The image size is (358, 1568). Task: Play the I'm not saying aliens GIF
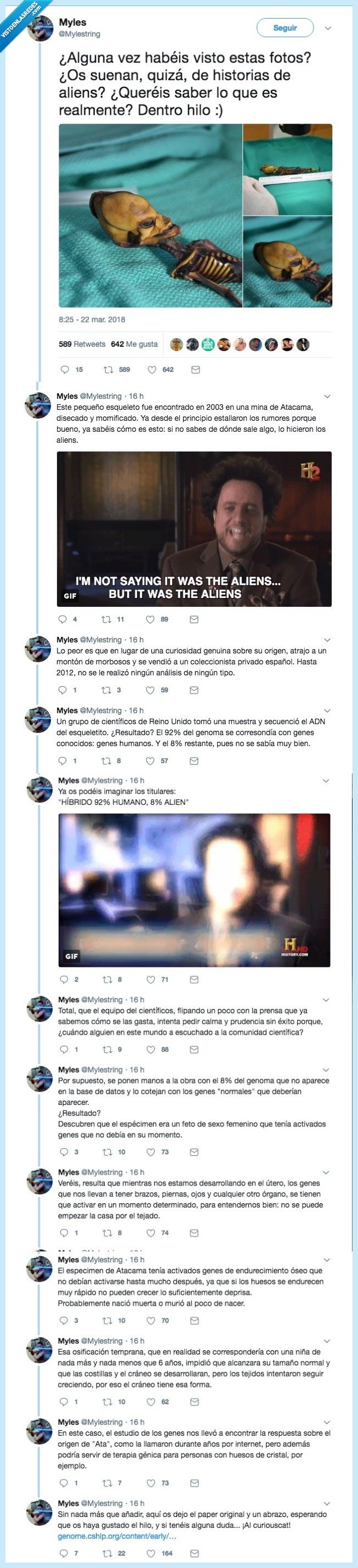[194, 529]
